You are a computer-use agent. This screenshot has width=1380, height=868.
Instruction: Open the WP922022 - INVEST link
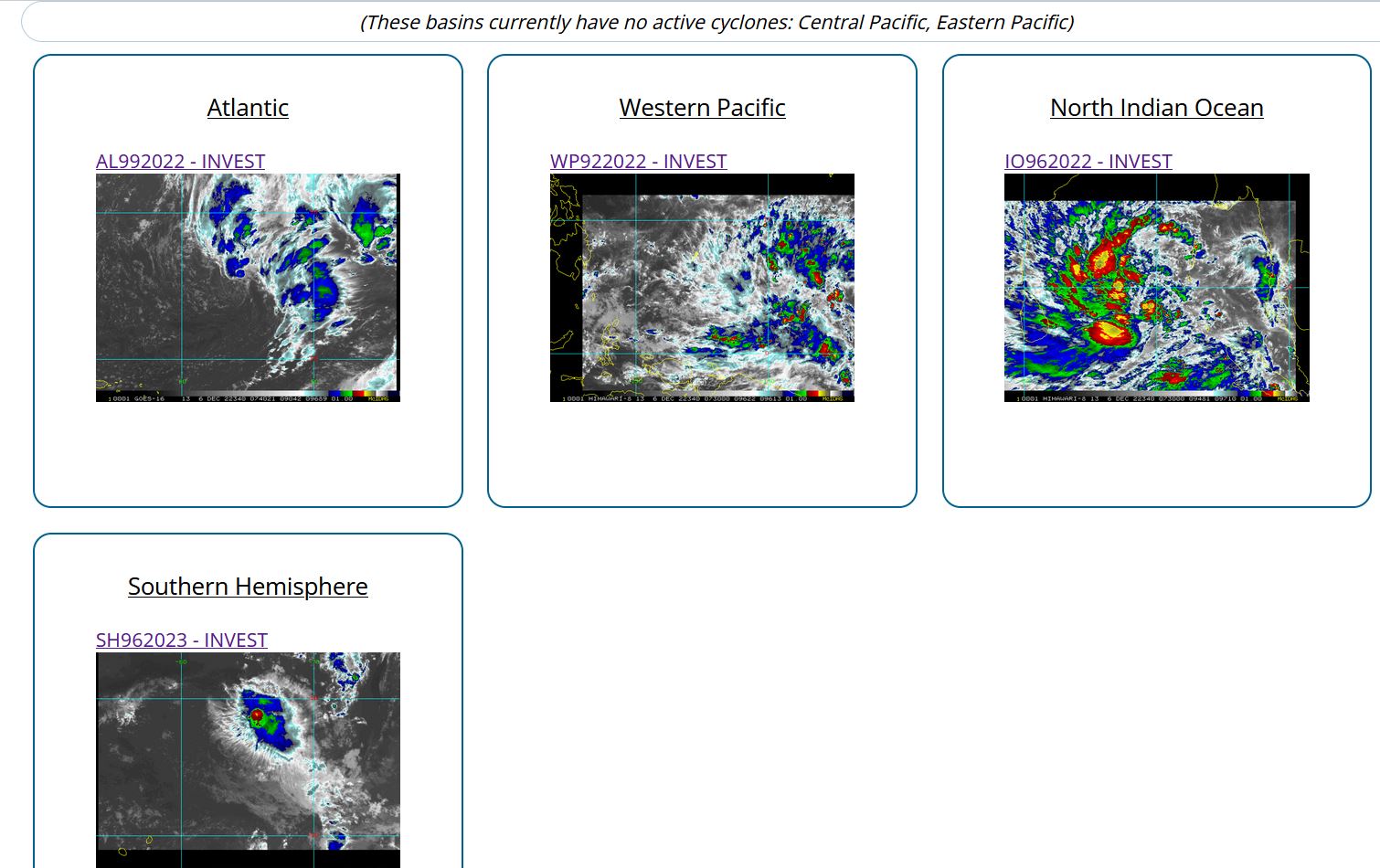638,162
